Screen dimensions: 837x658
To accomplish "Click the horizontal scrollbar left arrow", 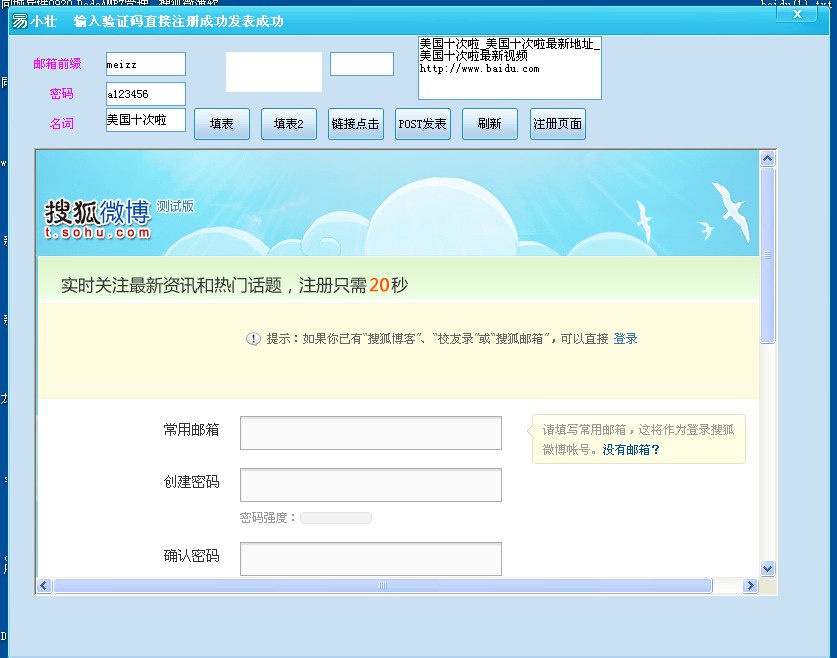I will click(42, 585).
